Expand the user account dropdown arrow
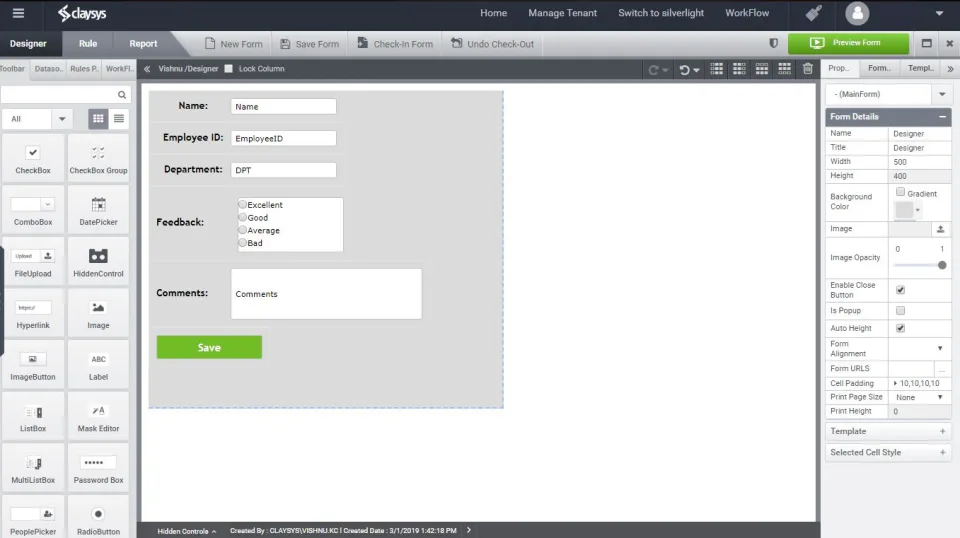 coord(939,13)
